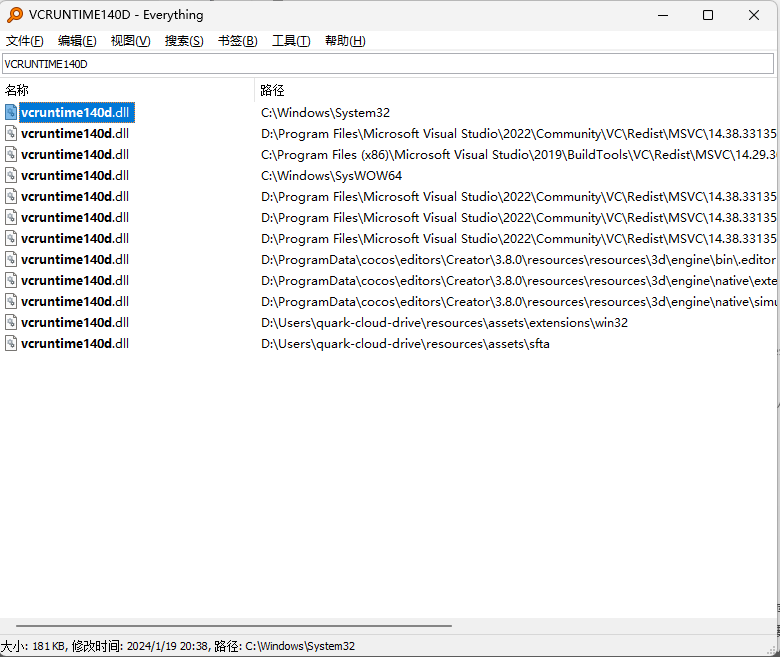780x657 pixels.
Task: Click the search box containing VCRUNTIME140D
Action: [x=388, y=64]
